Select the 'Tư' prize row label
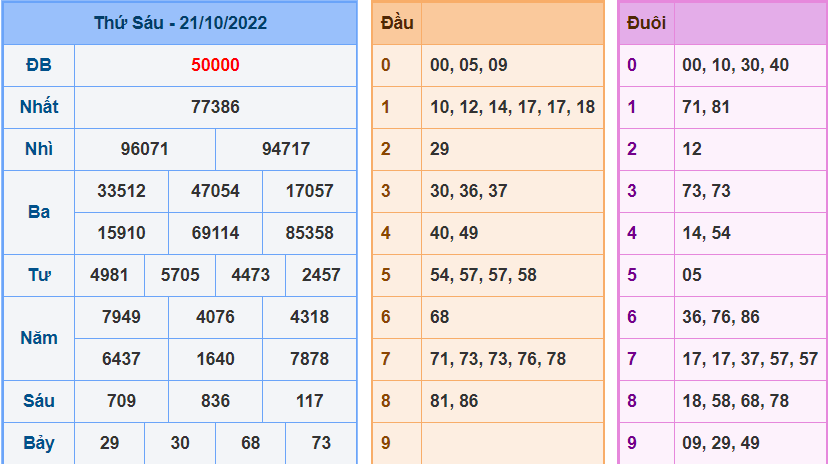 39,275
